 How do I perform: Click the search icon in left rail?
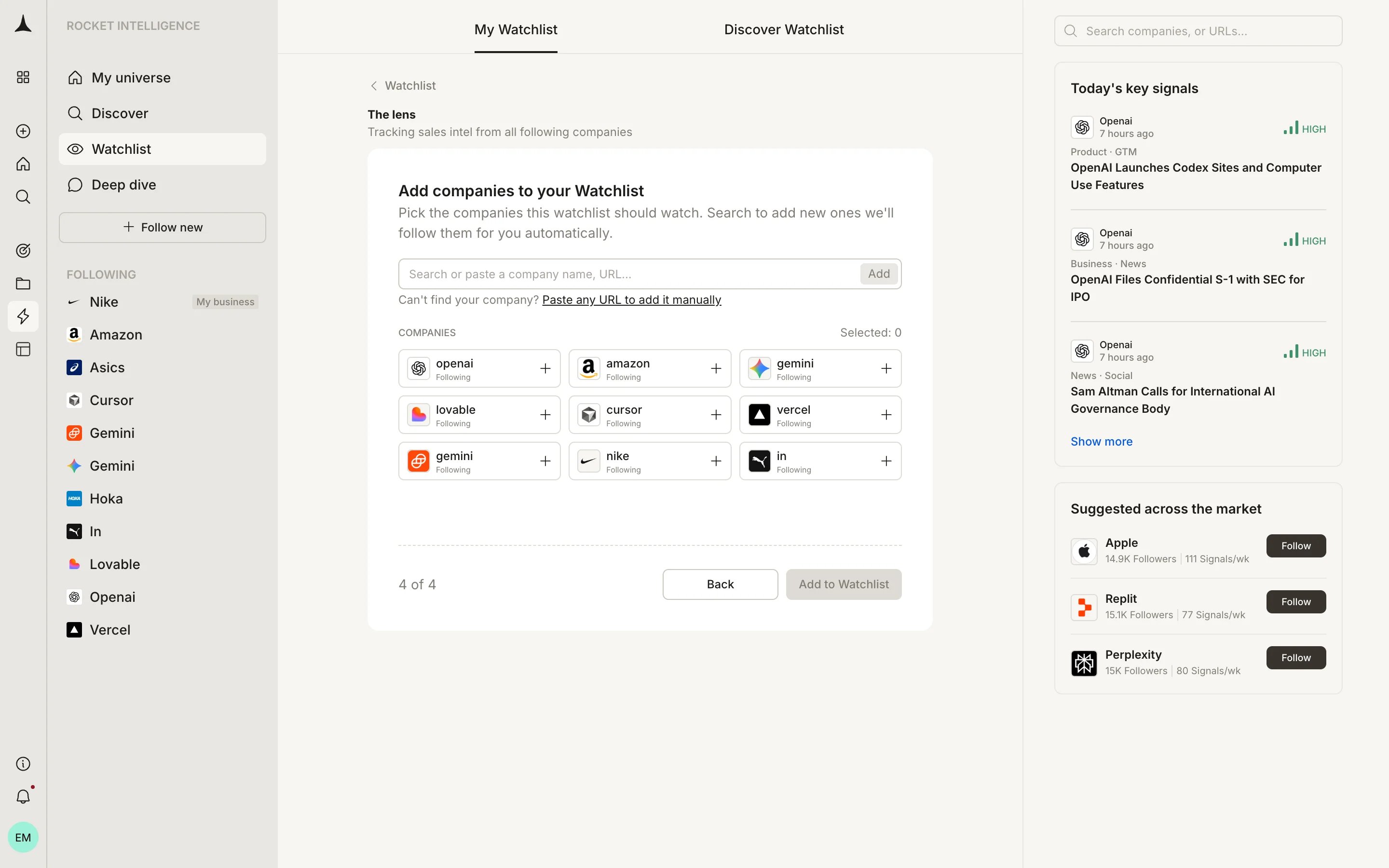coord(23,196)
